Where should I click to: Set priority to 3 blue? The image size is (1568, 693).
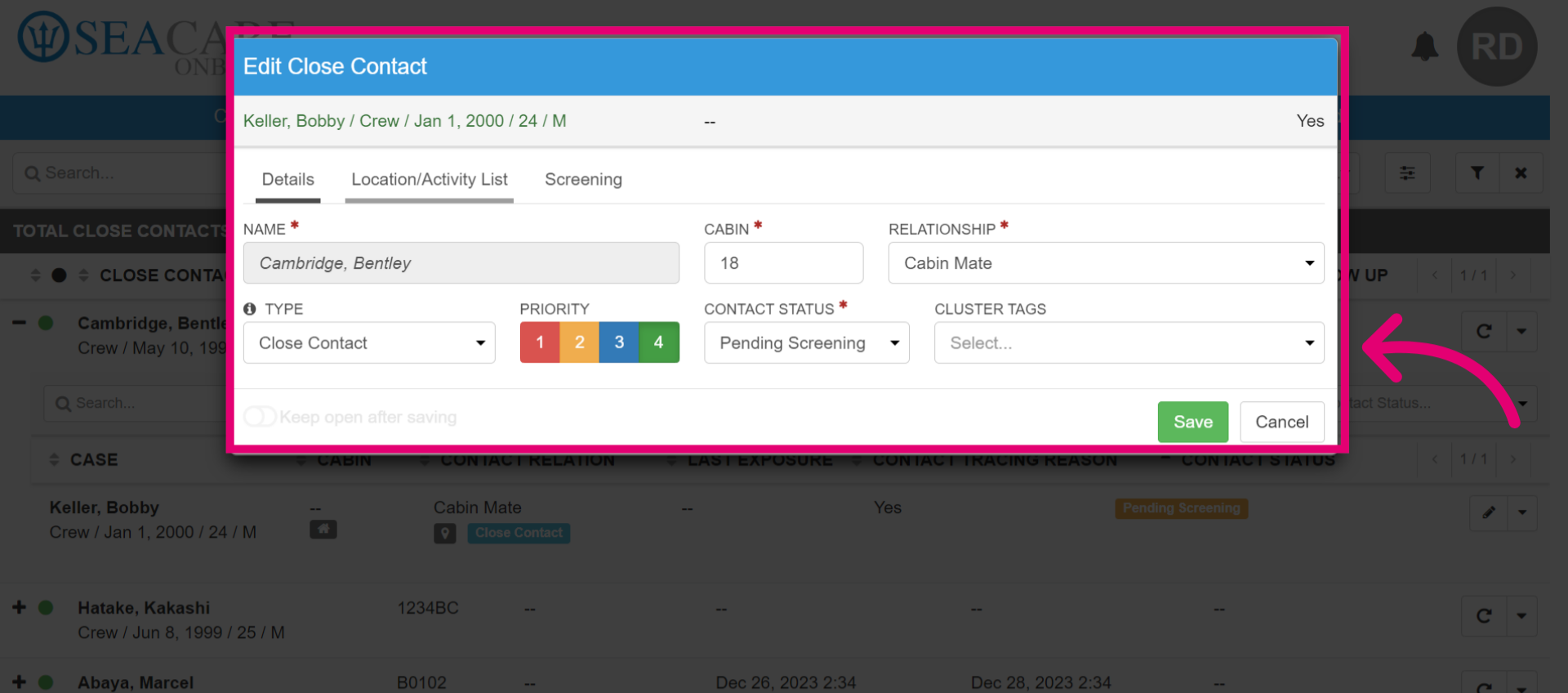pos(619,342)
